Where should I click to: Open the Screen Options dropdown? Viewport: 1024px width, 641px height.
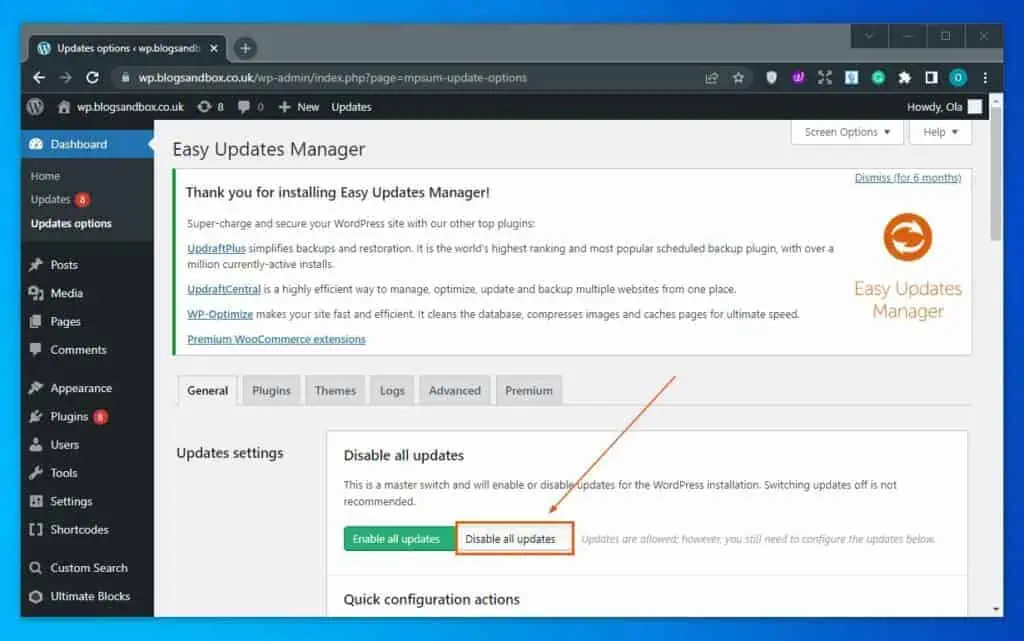pos(845,132)
